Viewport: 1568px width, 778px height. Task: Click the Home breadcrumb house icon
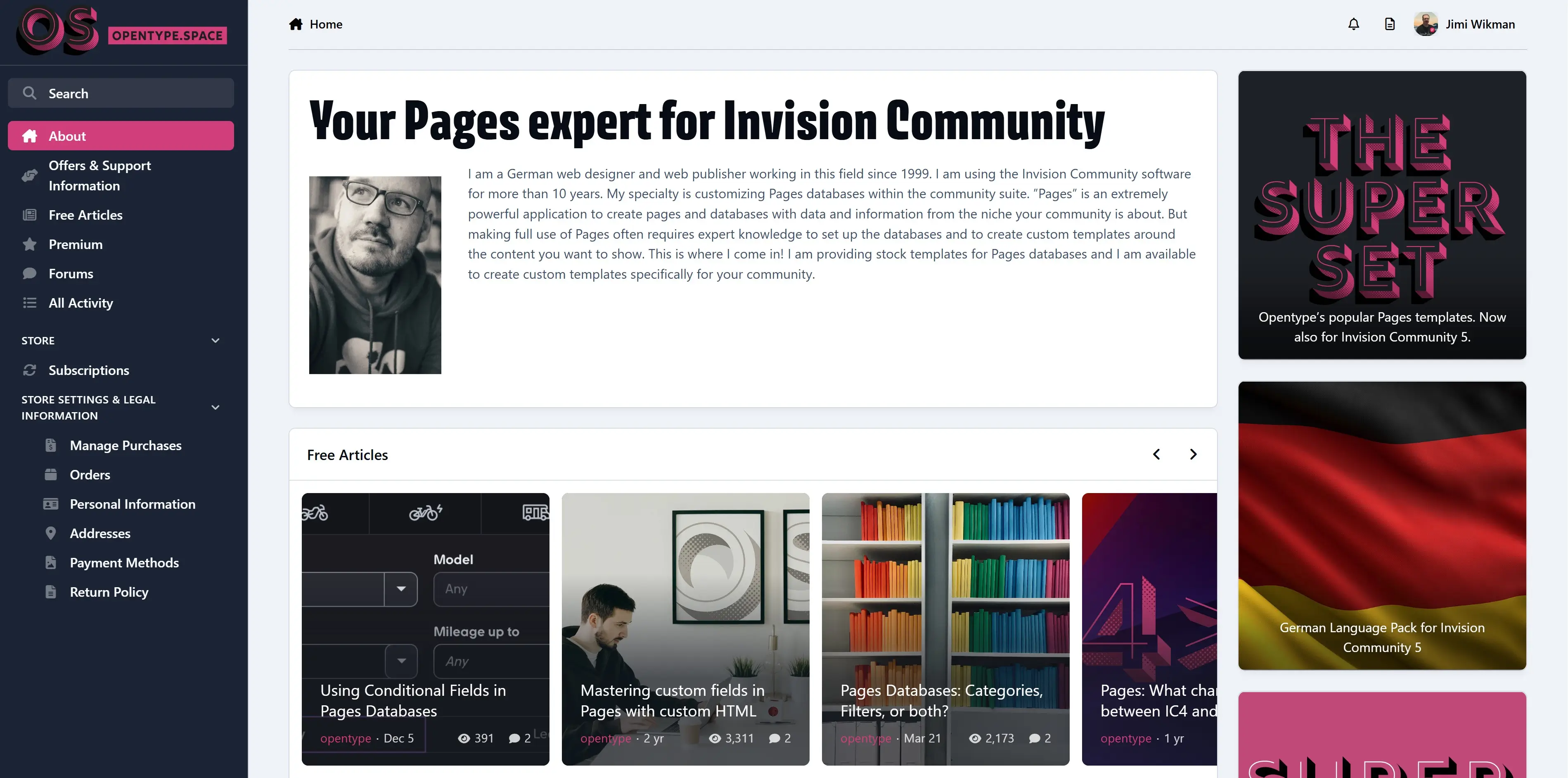pos(296,24)
